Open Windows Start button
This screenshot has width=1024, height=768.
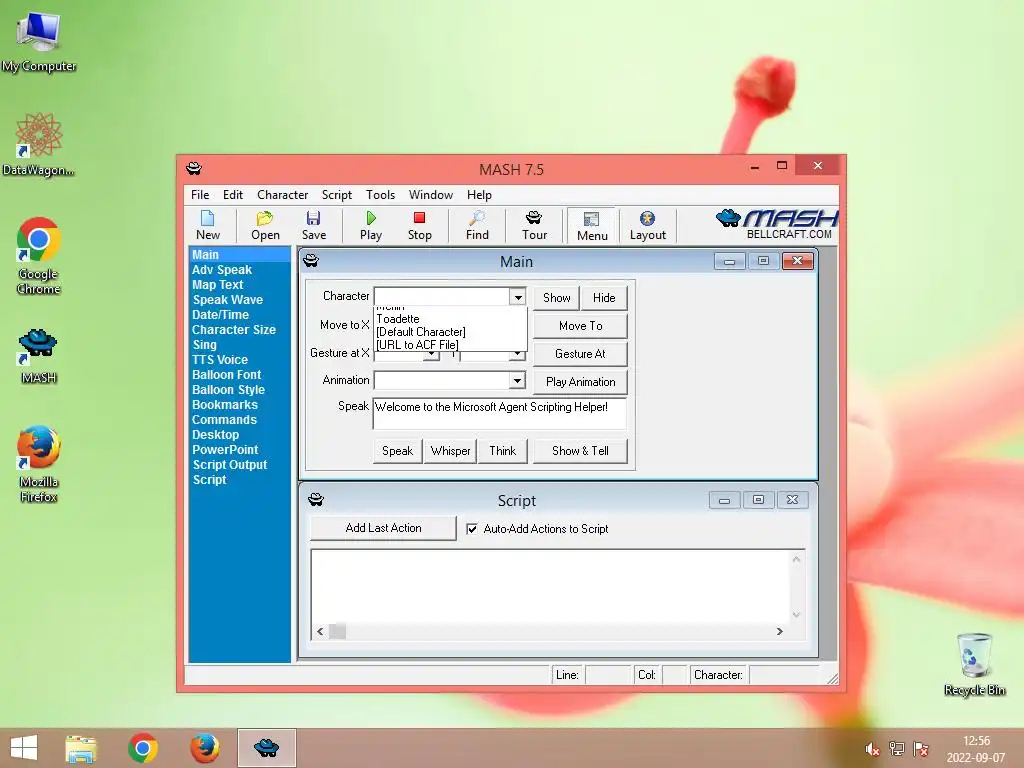[24, 748]
